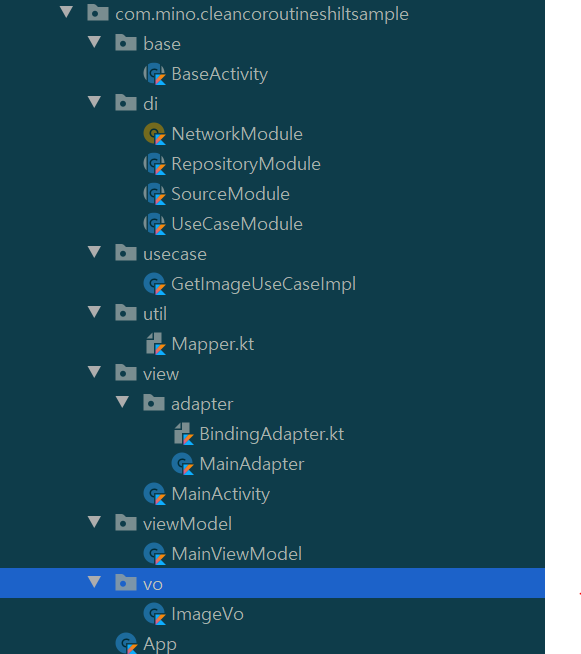This screenshot has height=654, width=581.
Task: Click the Mapper.kt Kotlin file icon
Action: click(155, 344)
